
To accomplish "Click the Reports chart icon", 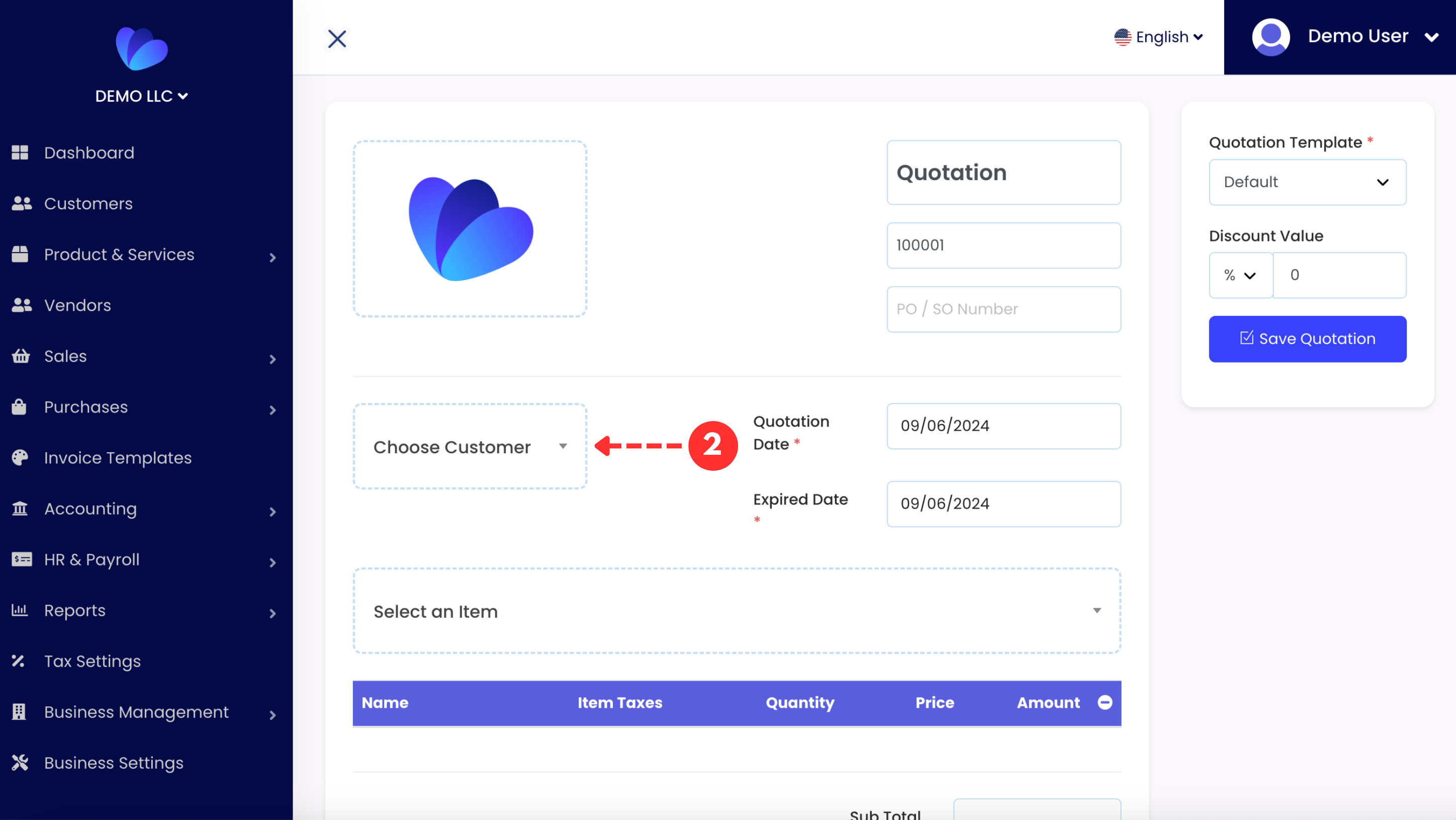I will 20,610.
